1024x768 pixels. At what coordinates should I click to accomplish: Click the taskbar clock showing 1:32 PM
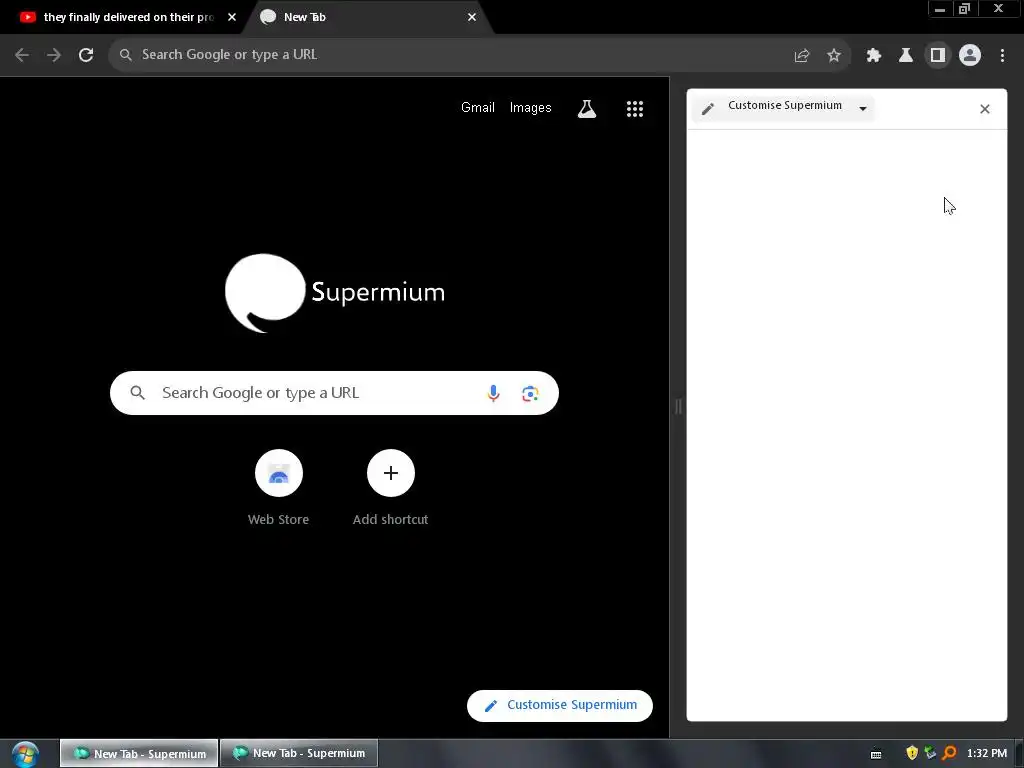[987, 753]
